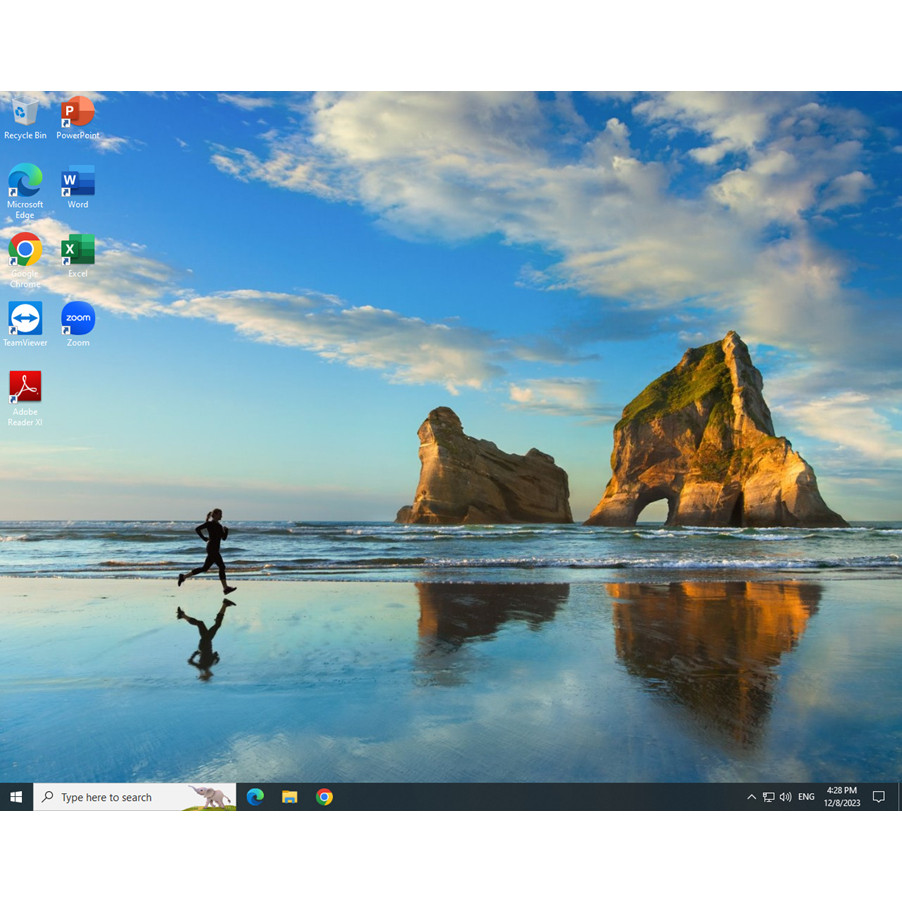This screenshot has width=902, height=902.
Task: Open the ENG input language menu
Action: coord(806,797)
